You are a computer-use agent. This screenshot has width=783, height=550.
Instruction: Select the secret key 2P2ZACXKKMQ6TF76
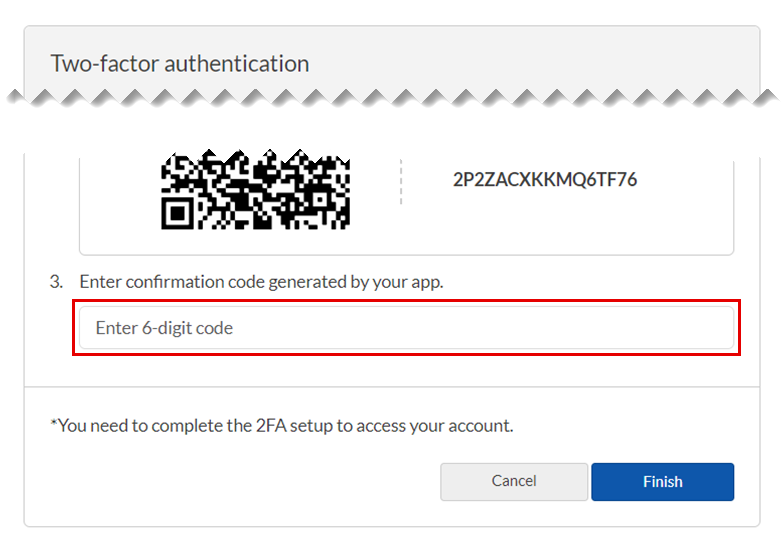545,180
